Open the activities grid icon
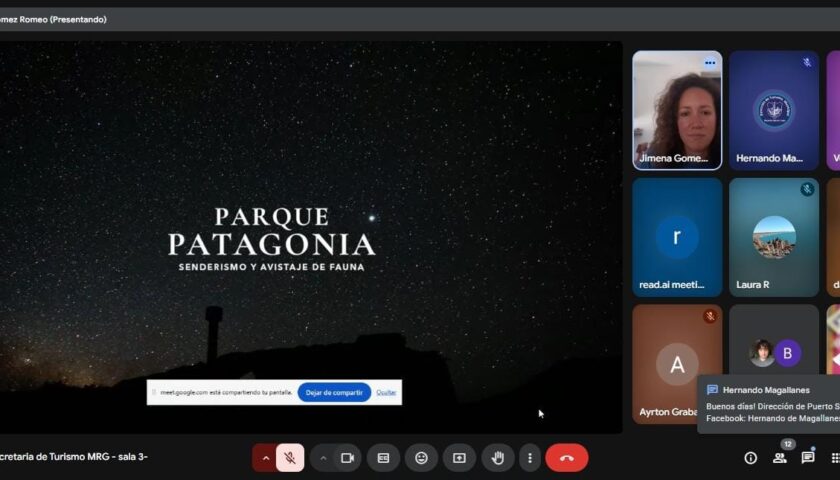The height and width of the screenshot is (480, 840). (x=834, y=458)
